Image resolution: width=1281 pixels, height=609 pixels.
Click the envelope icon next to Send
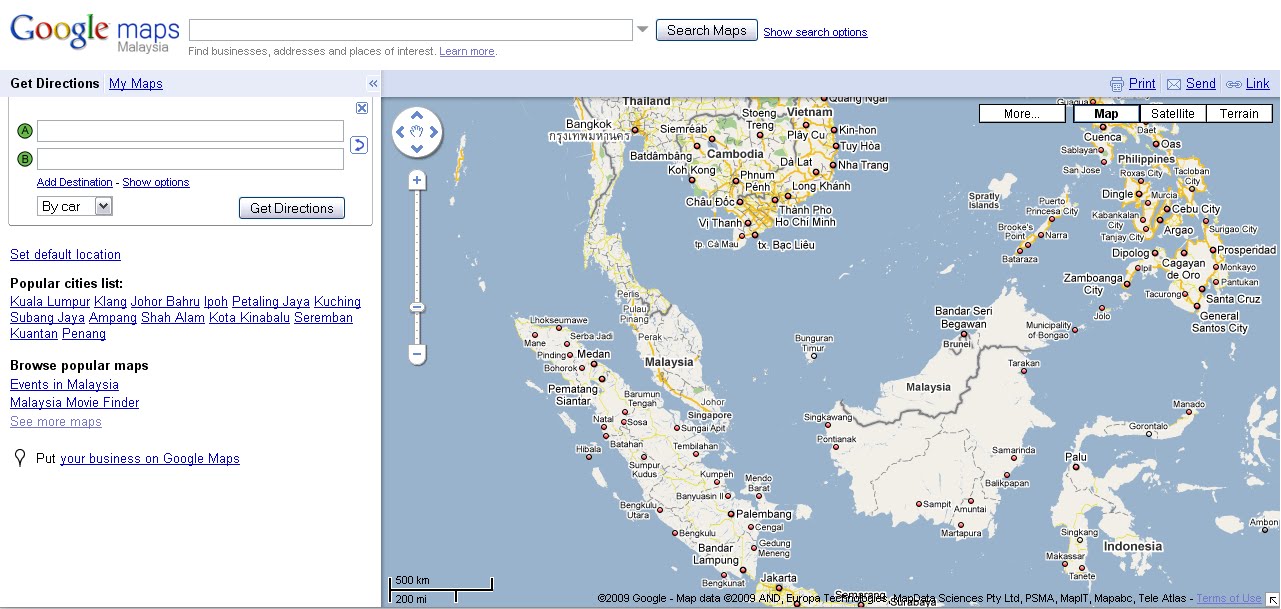(1174, 85)
